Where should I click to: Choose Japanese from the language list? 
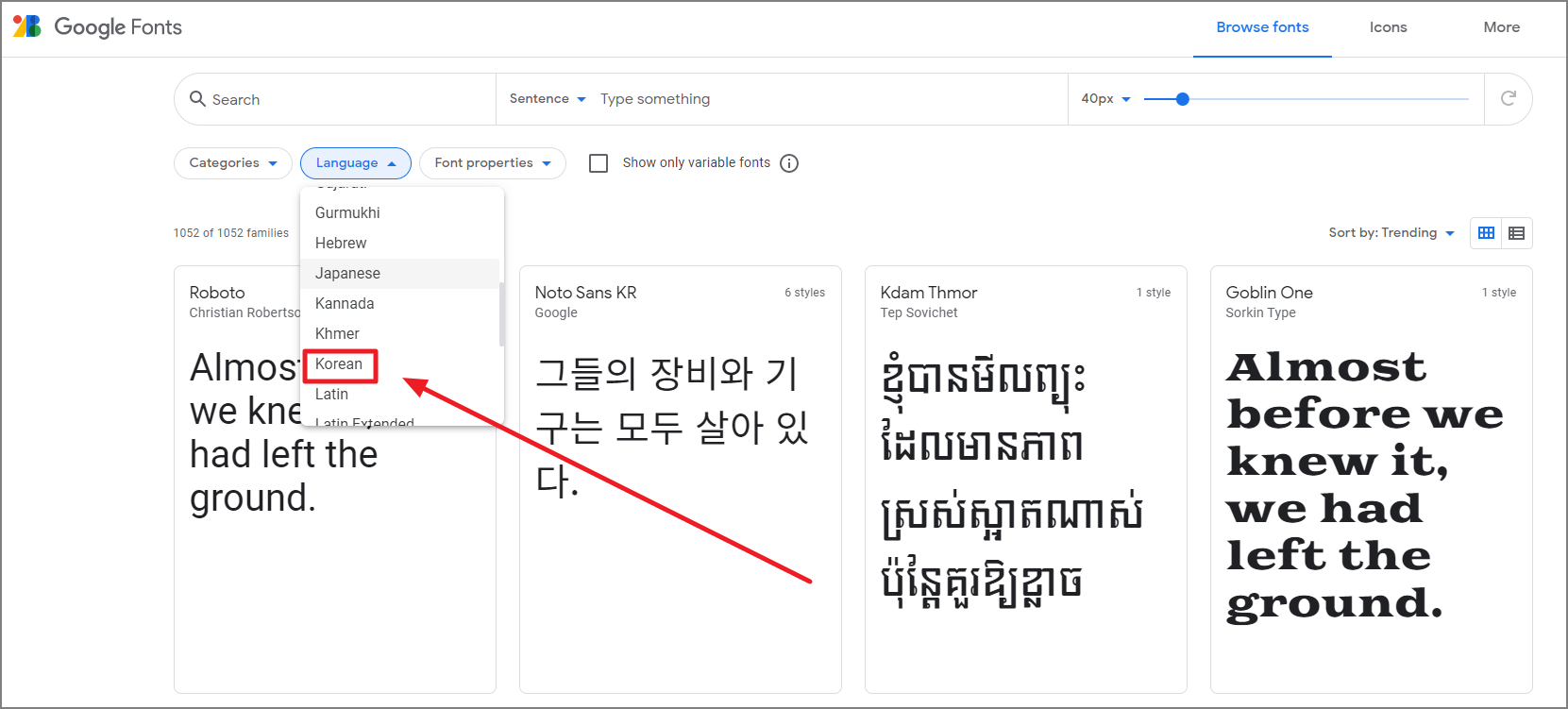coord(401,274)
